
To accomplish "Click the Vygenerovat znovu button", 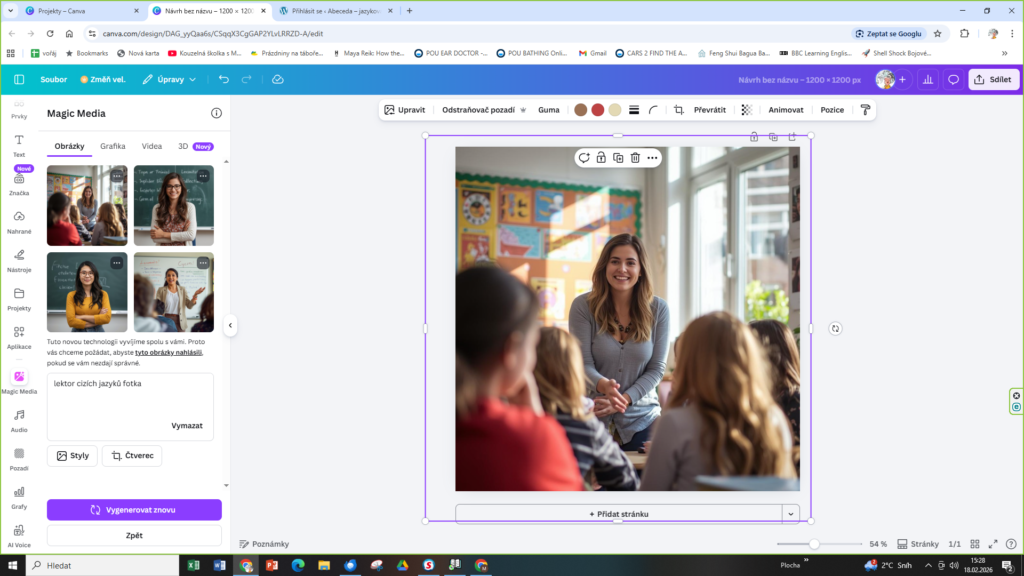I will pyautogui.click(x=134, y=510).
